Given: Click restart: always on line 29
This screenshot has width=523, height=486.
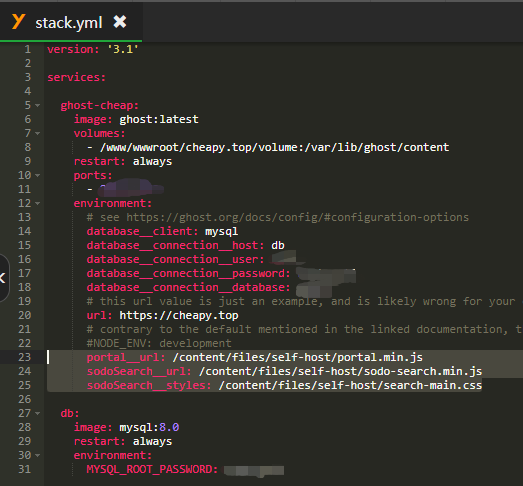Looking at the screenshot, I should [123, 441].
